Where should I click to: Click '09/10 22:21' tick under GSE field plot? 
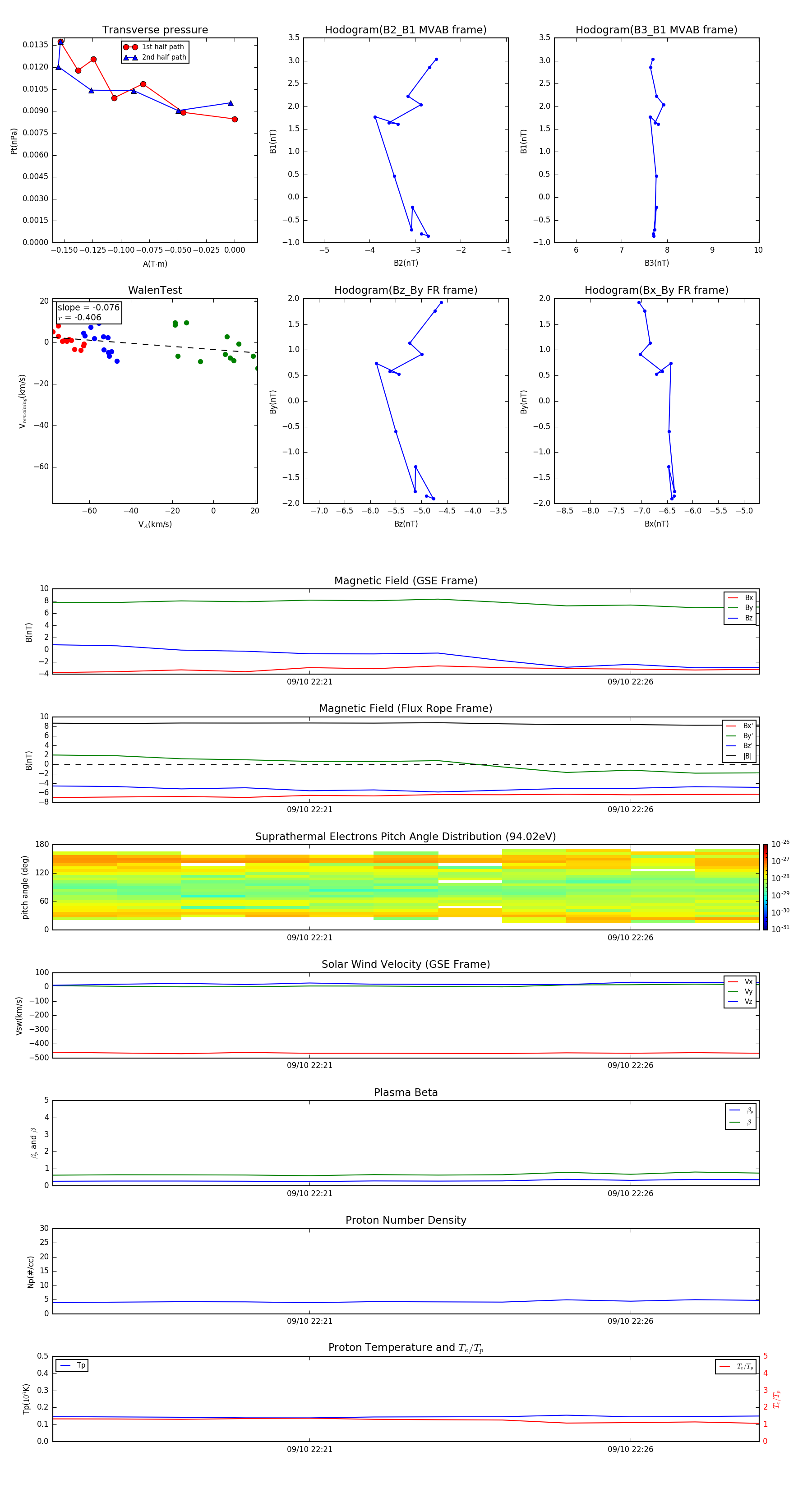pos(310,682)
